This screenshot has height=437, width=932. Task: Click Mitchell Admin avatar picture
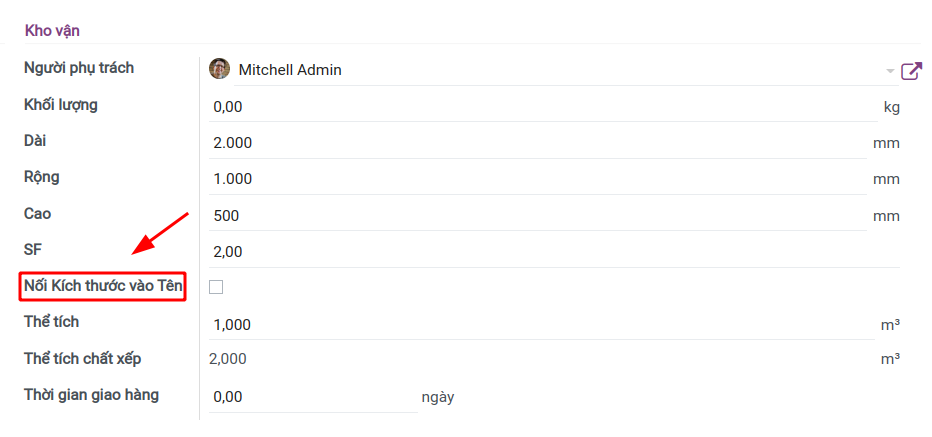click(219, 69)
